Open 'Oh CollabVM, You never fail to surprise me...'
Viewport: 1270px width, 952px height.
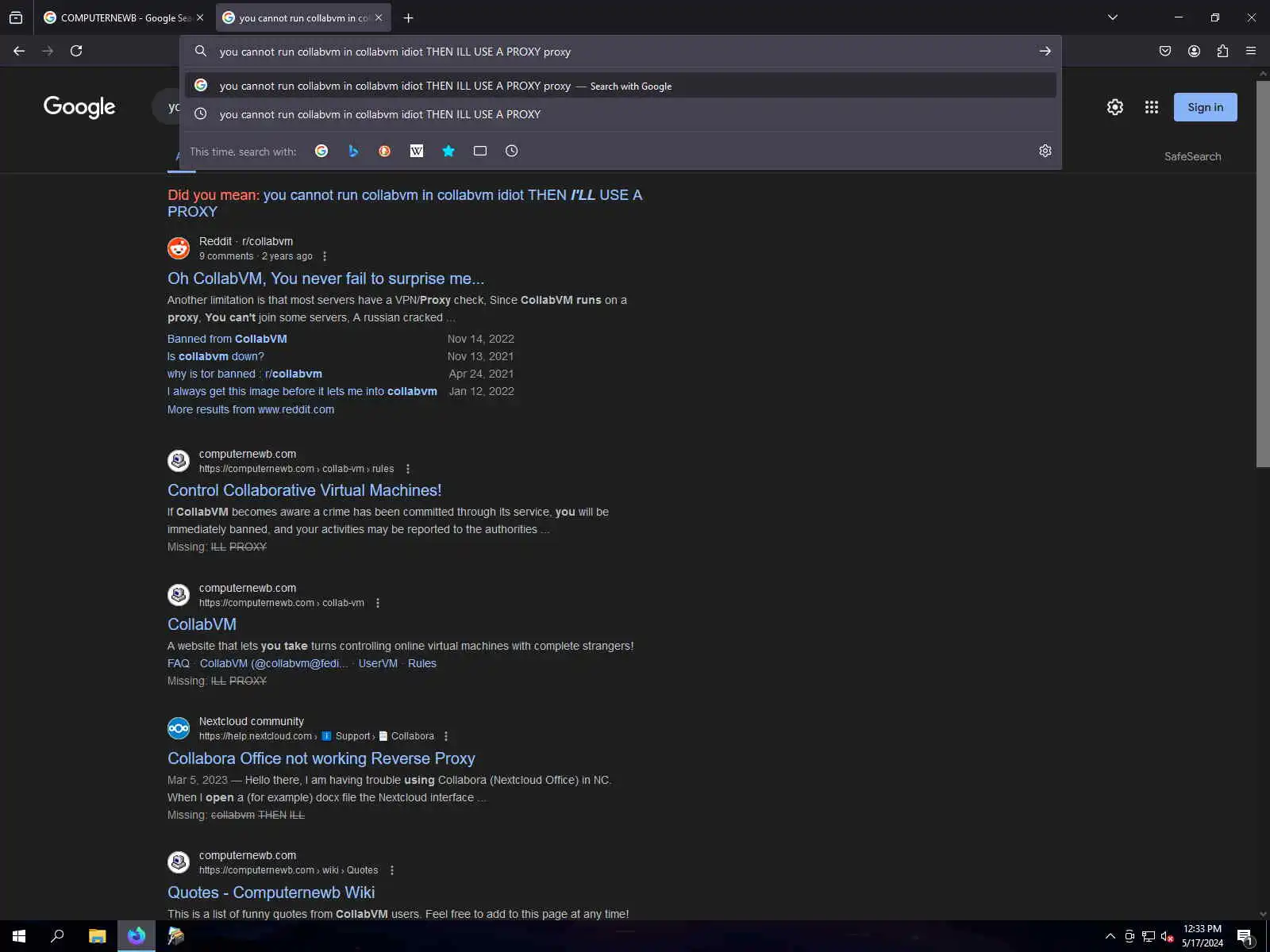pyautogui.click(x=325, y=278)
